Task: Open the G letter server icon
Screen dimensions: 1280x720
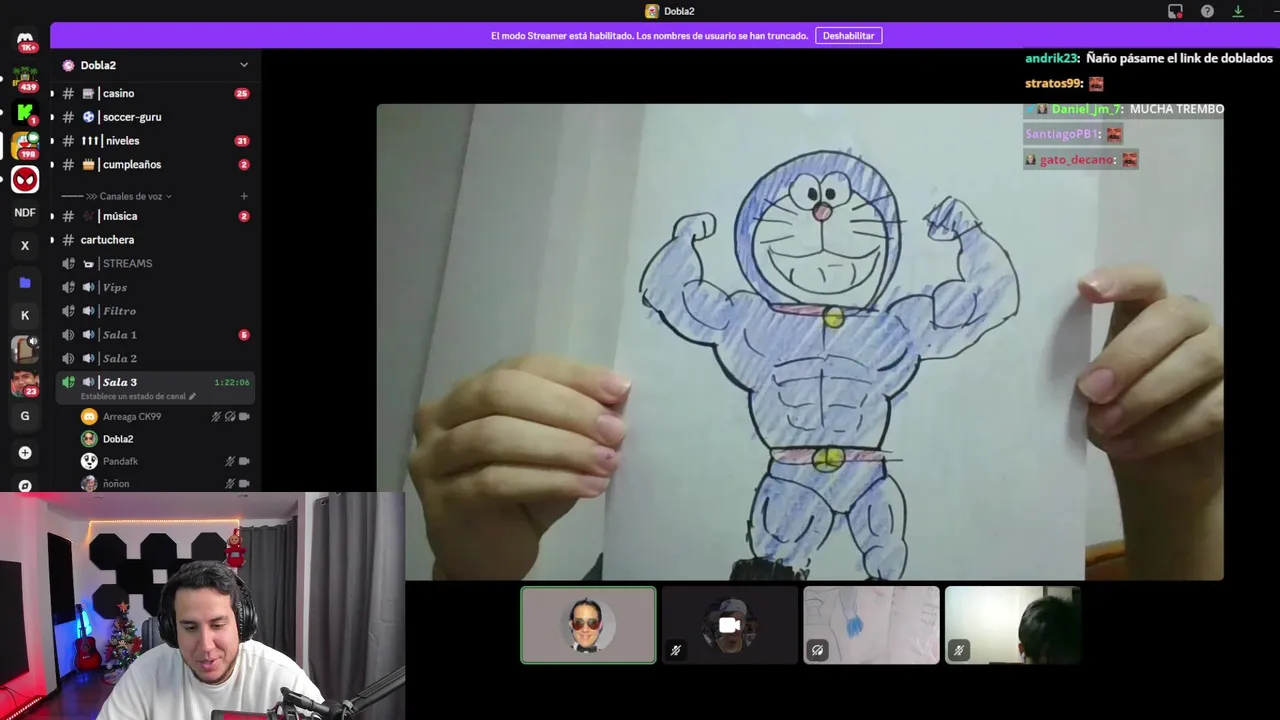Action: point(25,416)
